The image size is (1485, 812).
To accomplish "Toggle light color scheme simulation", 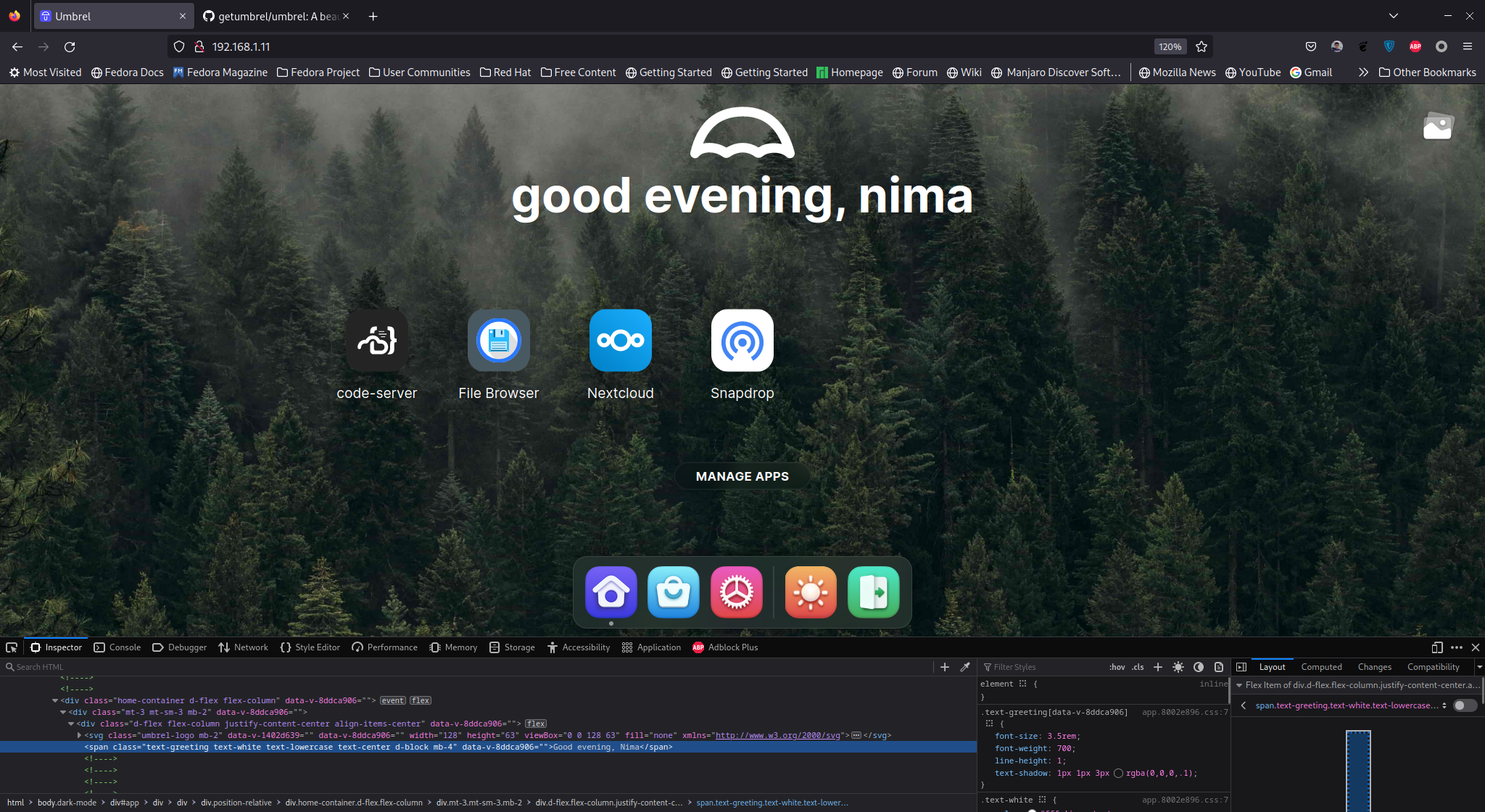I will [x=1178, y=667].
